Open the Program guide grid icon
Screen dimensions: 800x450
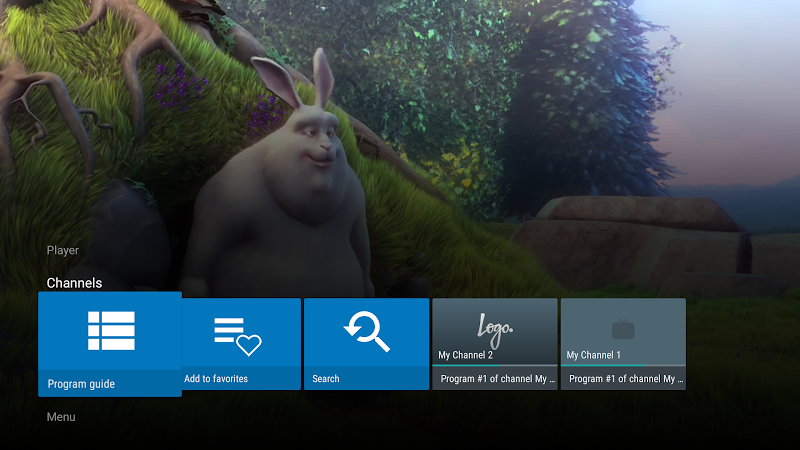110,331
